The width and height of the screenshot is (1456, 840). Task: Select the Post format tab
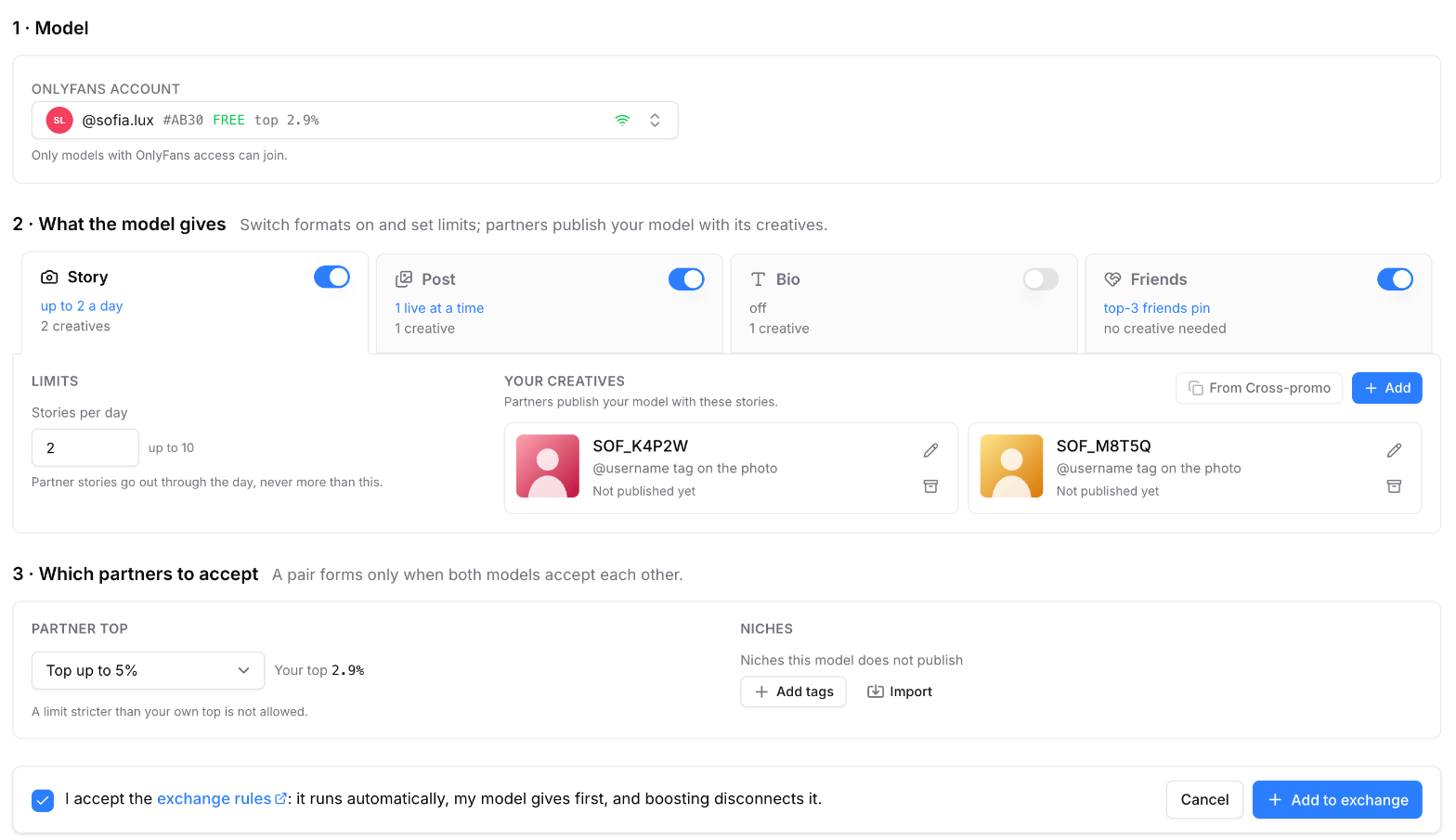[550, 304]
